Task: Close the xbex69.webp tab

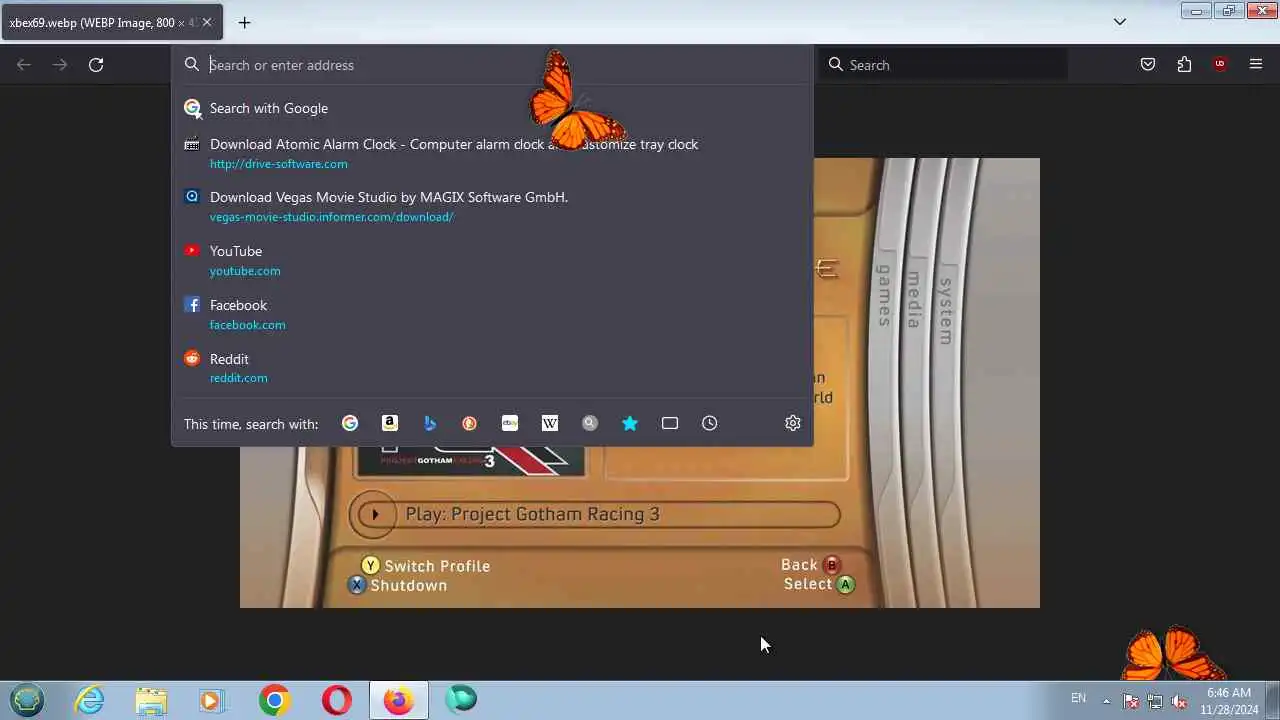Action: point(207,22)
